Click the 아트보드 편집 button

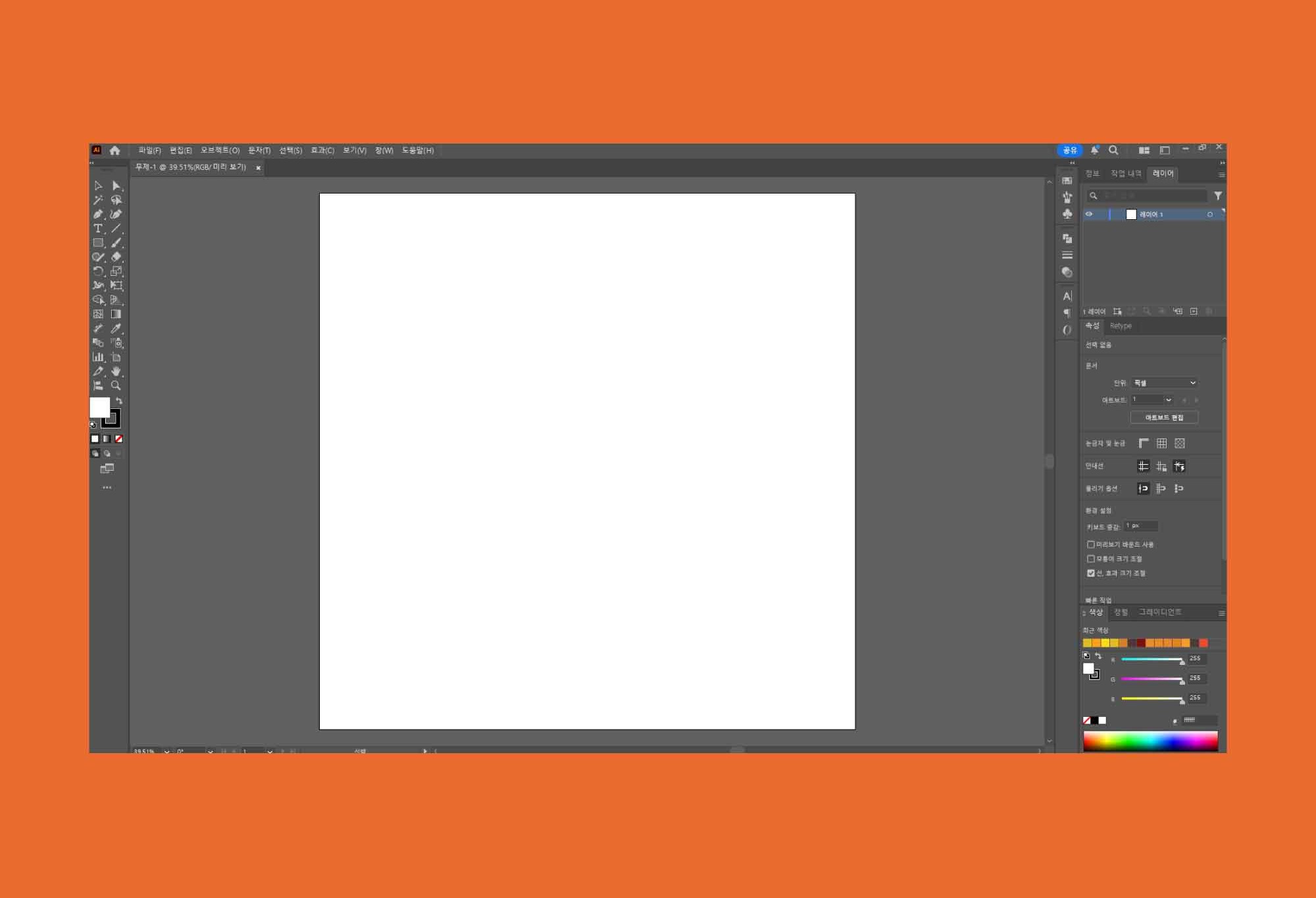(x=1163, y=417)
